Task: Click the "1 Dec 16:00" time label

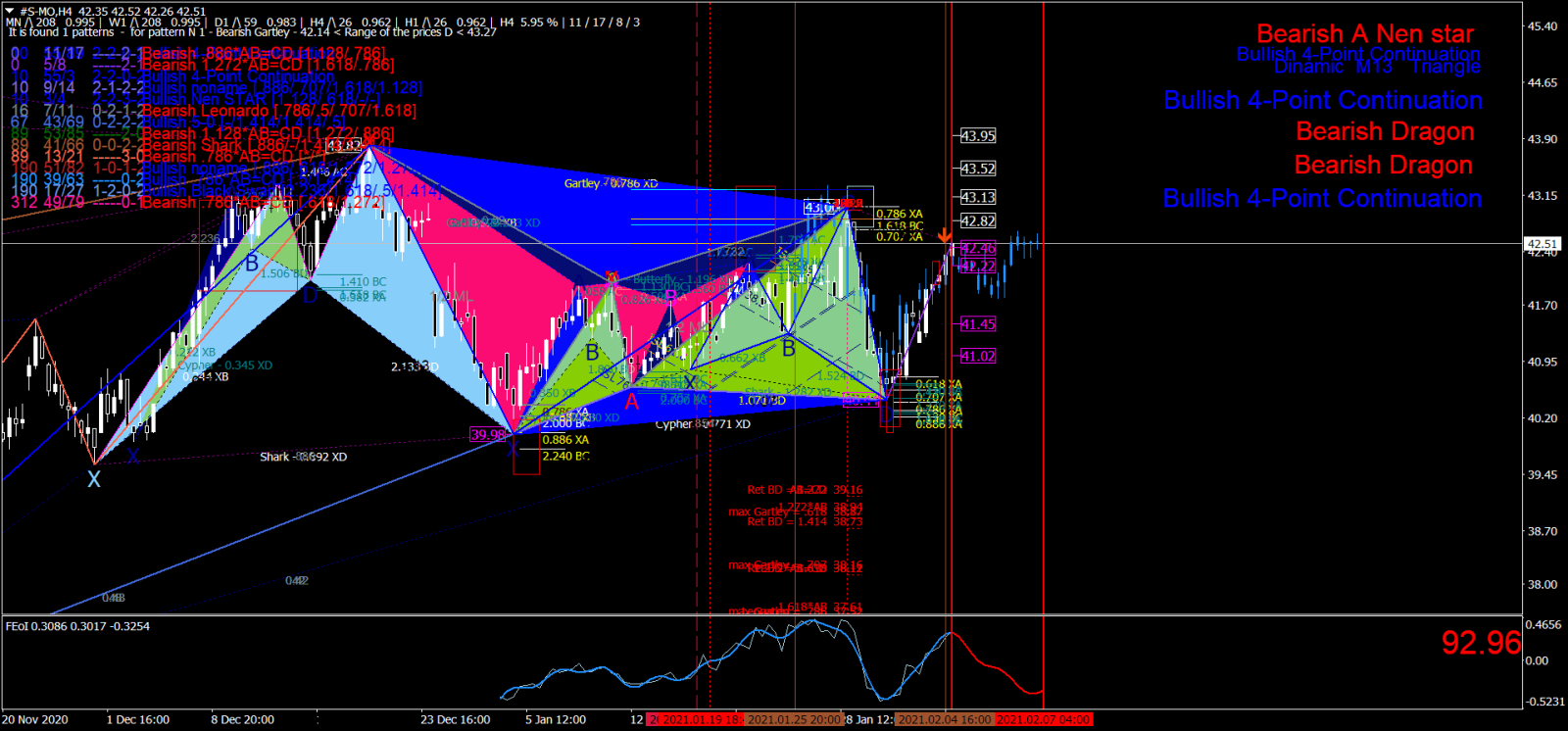Action: (138, 720)
